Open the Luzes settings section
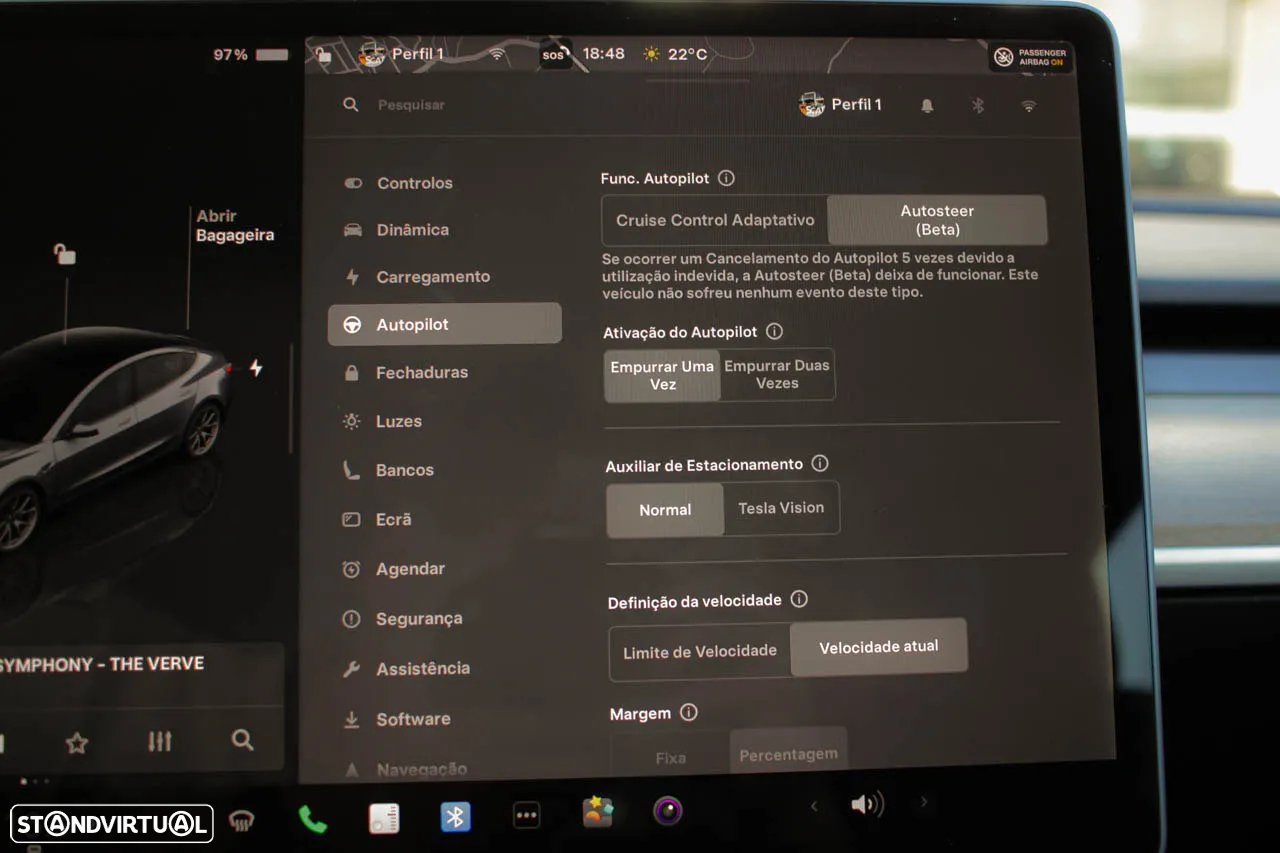The height and width of the screenshot is (853, 1280). pyautogui.click(x=382, y=421)
